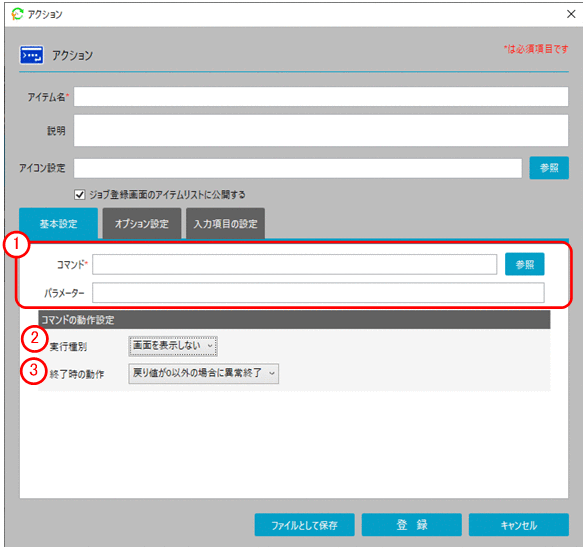587x551 pixels.
Task: Click 参照 button next to アイコン設定
Action: point(549,168)
